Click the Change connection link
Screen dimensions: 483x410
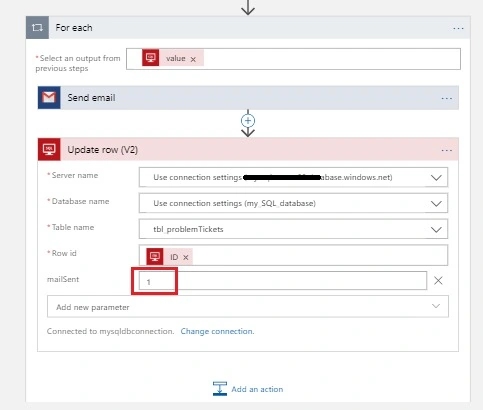click(x=217, y=331)
